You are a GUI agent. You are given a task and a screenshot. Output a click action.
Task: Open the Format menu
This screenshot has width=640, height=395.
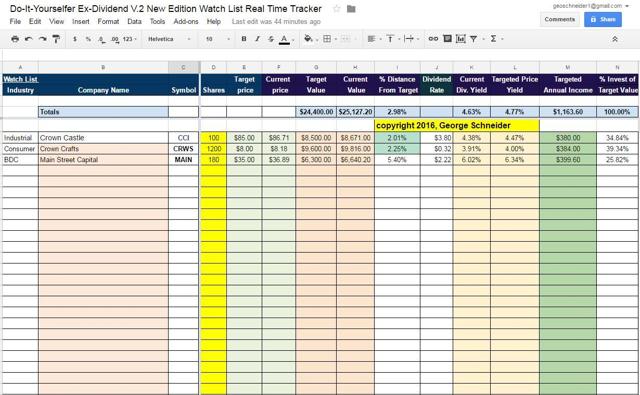[108, 22]
